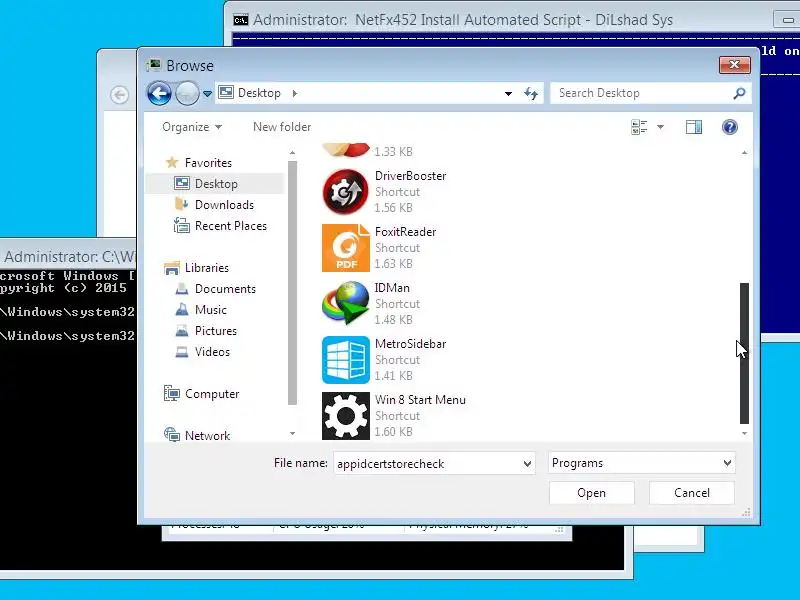The width and height of the screenshot is (800, 600).
Task: Select the FoxitReader PDF icon
Action: pyautogui.click(x=345, y=248)
